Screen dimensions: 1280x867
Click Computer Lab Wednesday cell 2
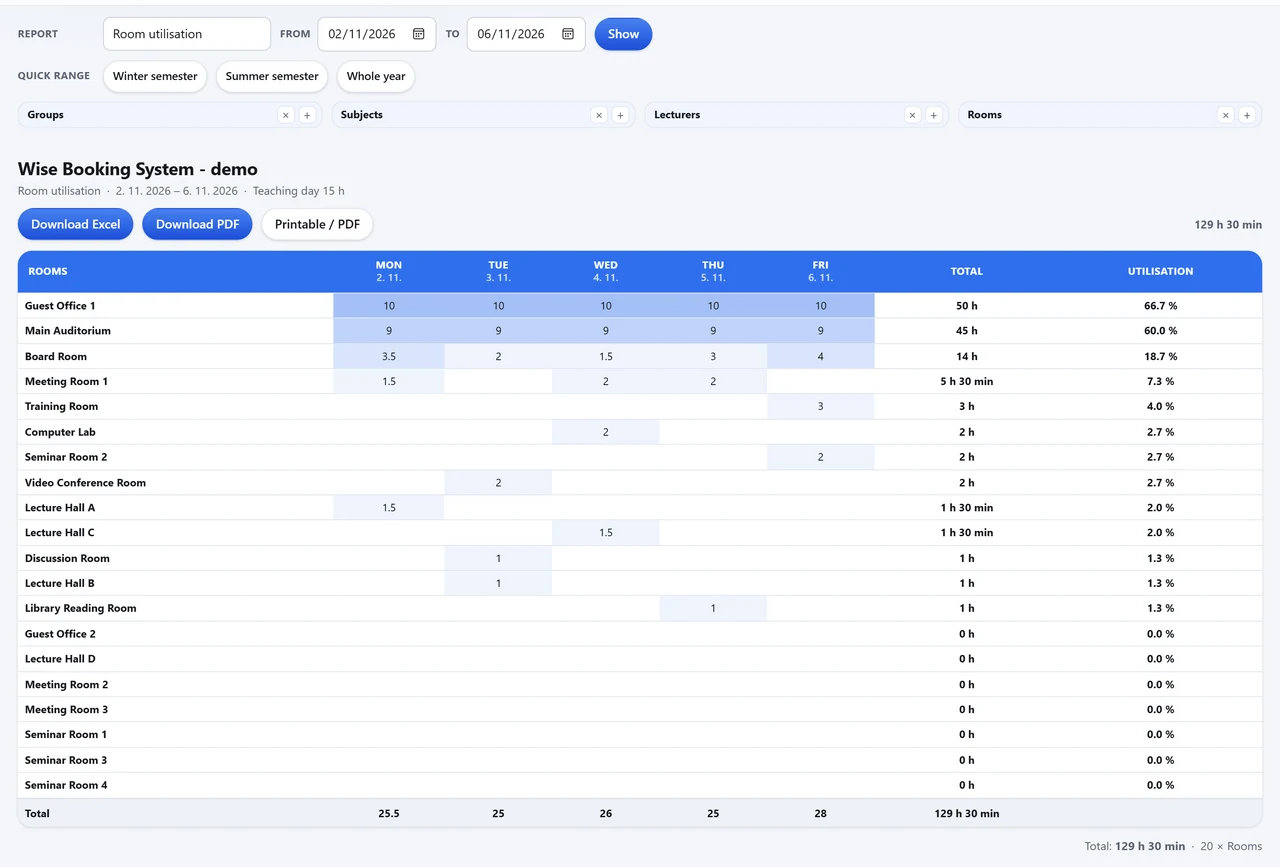pos(606,432)
